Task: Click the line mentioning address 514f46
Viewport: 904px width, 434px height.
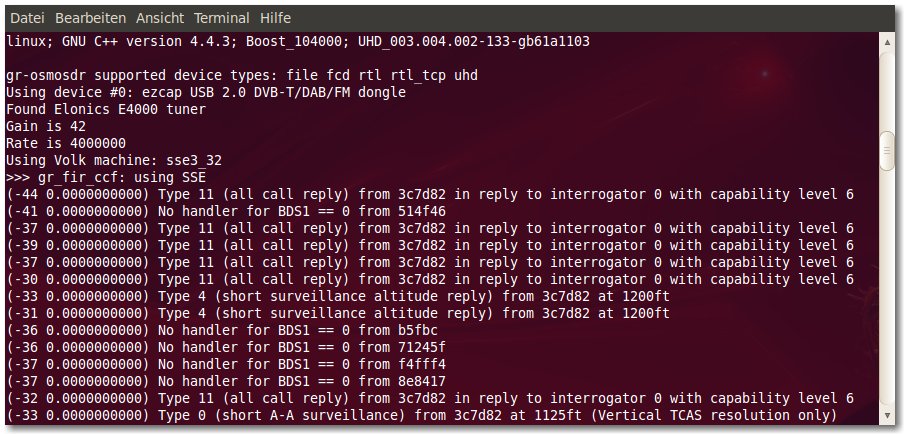Action: pos(225,211)
